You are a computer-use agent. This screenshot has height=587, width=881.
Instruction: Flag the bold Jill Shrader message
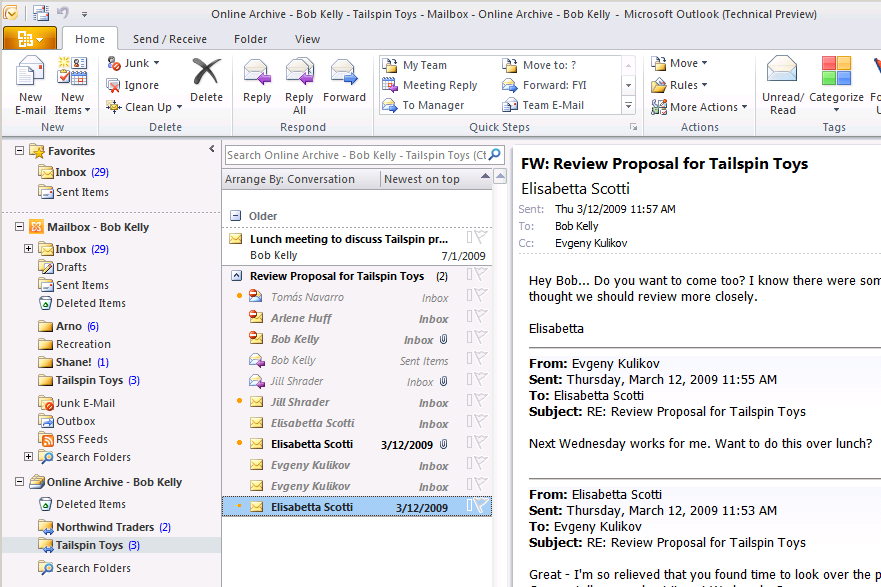click(481, 400)
